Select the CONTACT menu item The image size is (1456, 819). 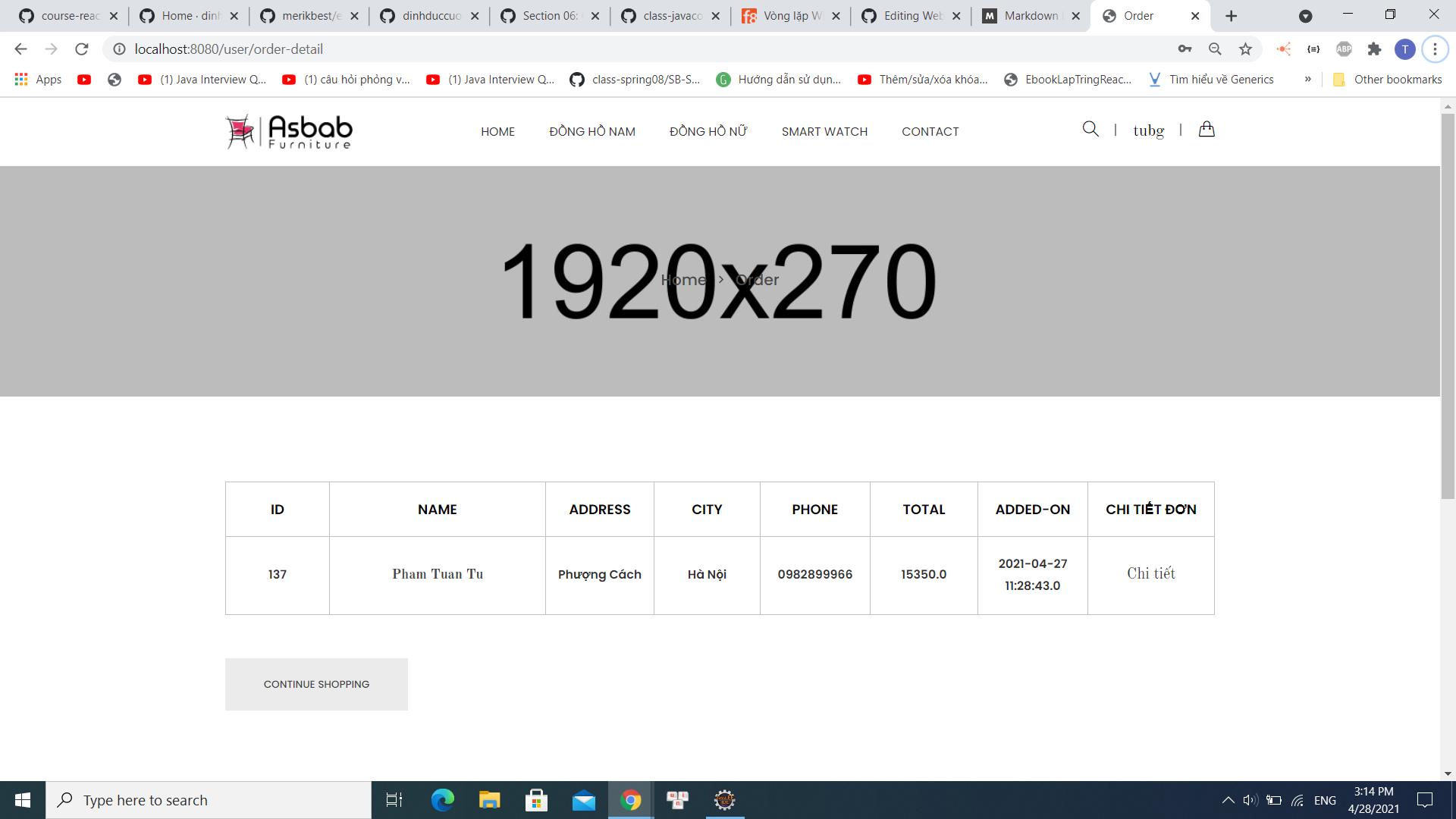point(930,131)
